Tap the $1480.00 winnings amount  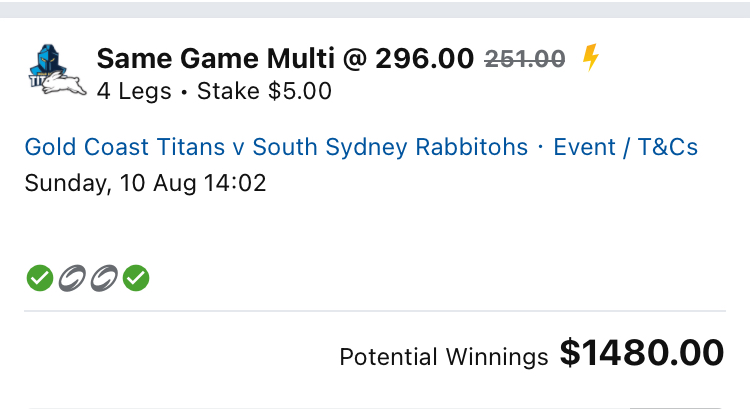641,353
